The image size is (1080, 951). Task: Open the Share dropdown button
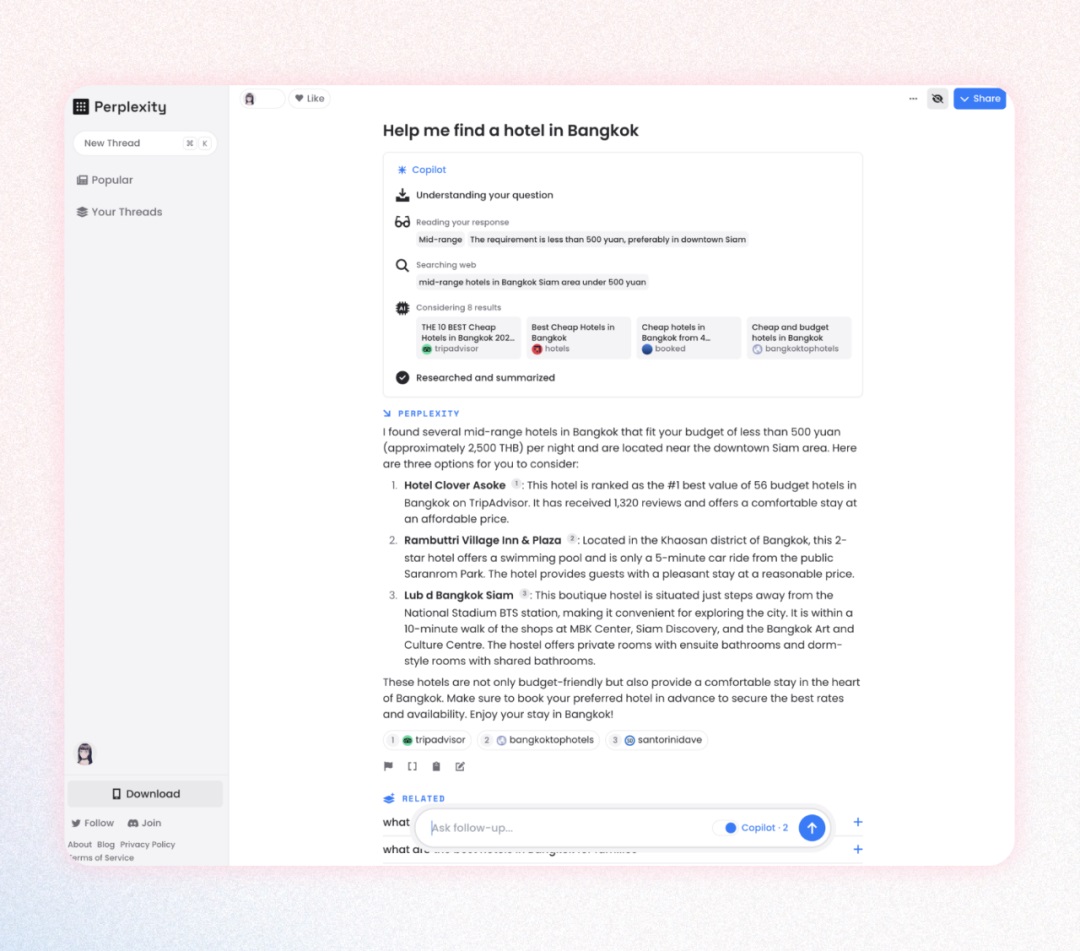pos(979,99)
